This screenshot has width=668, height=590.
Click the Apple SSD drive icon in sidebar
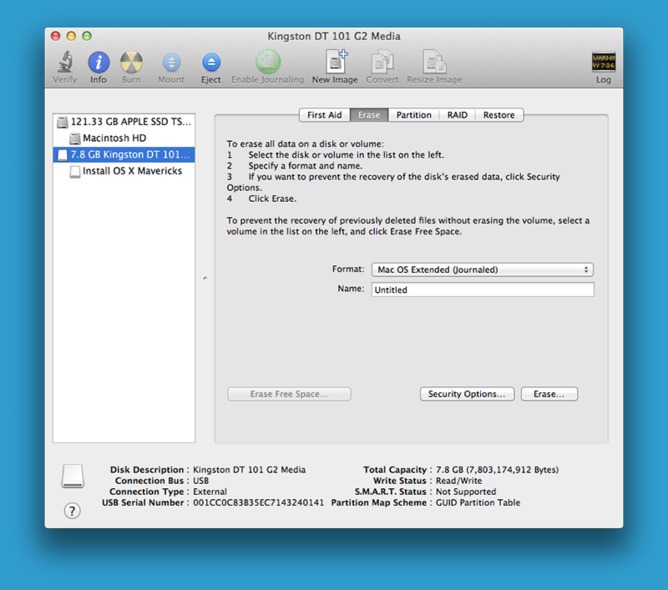tap(63, 122)
